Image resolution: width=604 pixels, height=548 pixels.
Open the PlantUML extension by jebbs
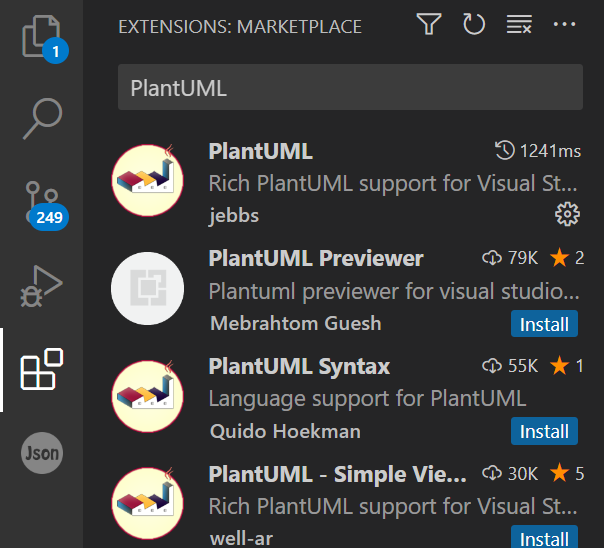click(x=260, y=151)
